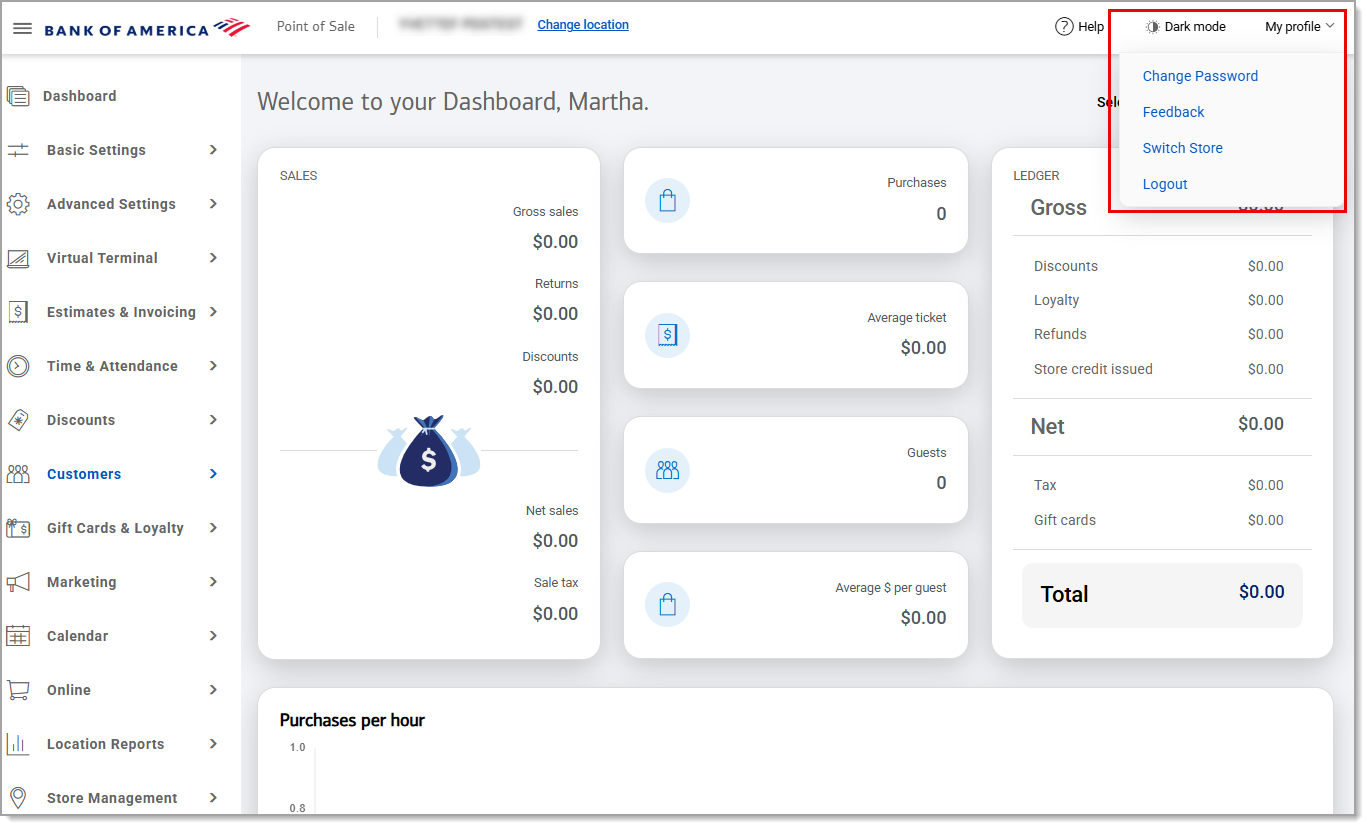
Task: Click the Marketing megaphone icon
Action: tap(18, 582)
